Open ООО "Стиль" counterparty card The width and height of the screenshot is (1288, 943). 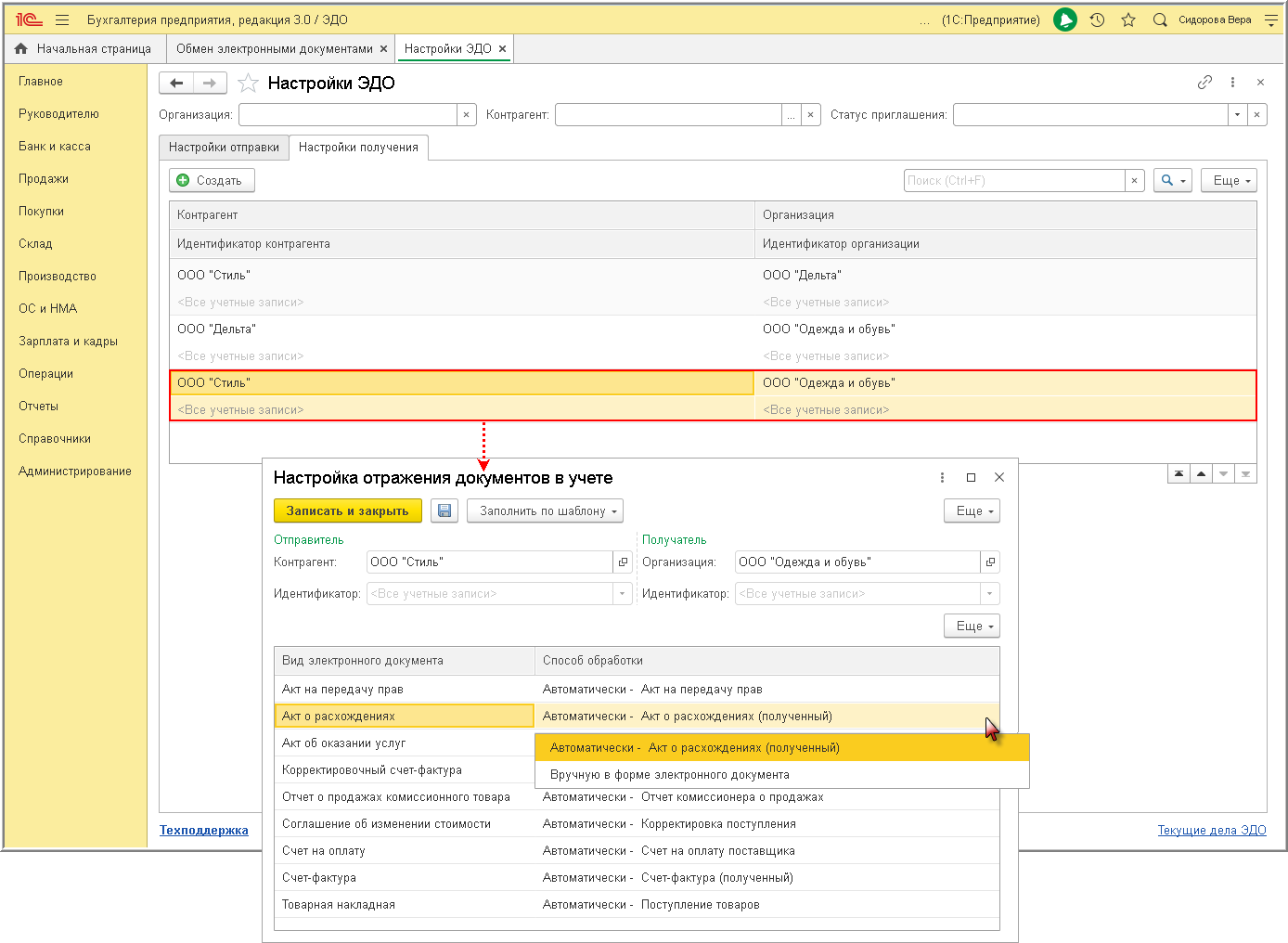pyautogui.click(x=624, y=562)
